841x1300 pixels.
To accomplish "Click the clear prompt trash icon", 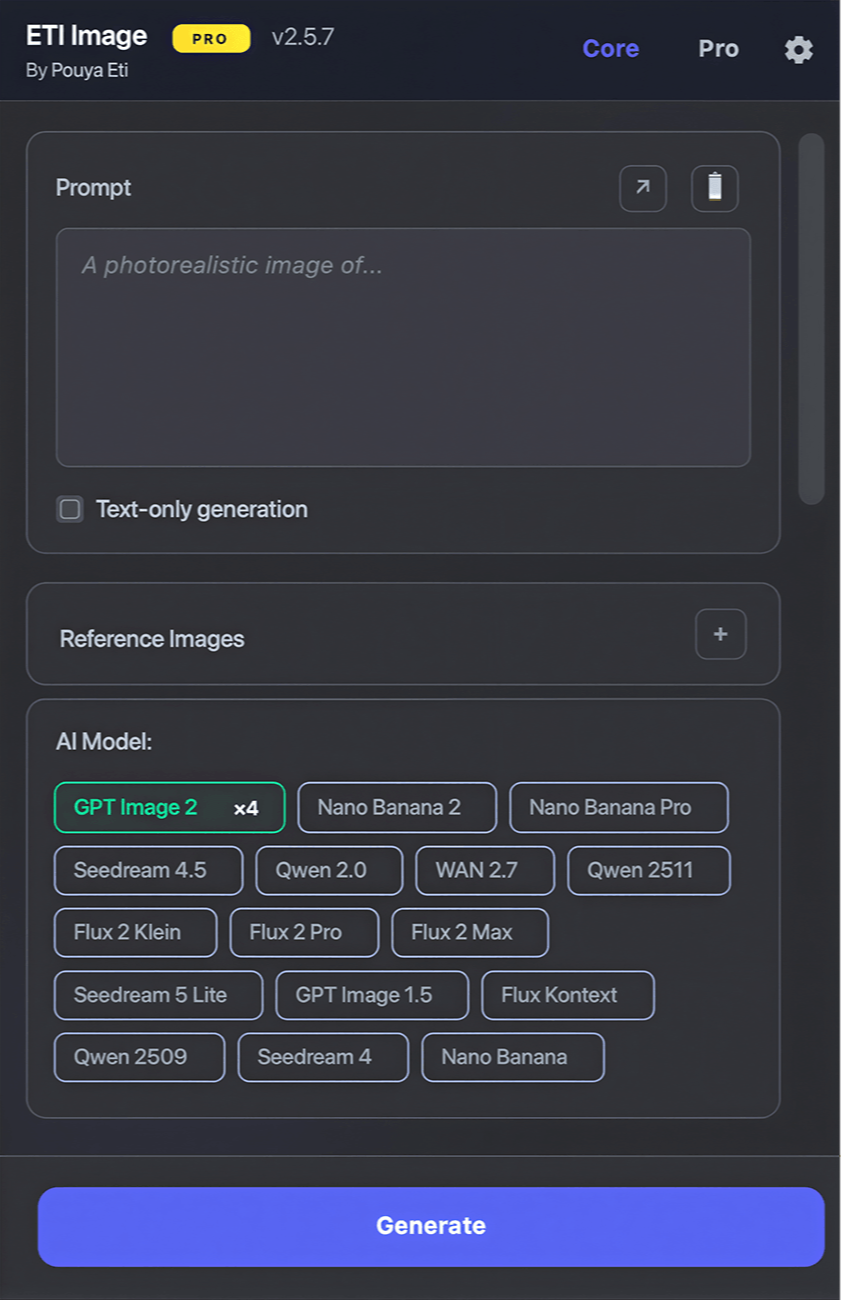I will 715,188.
